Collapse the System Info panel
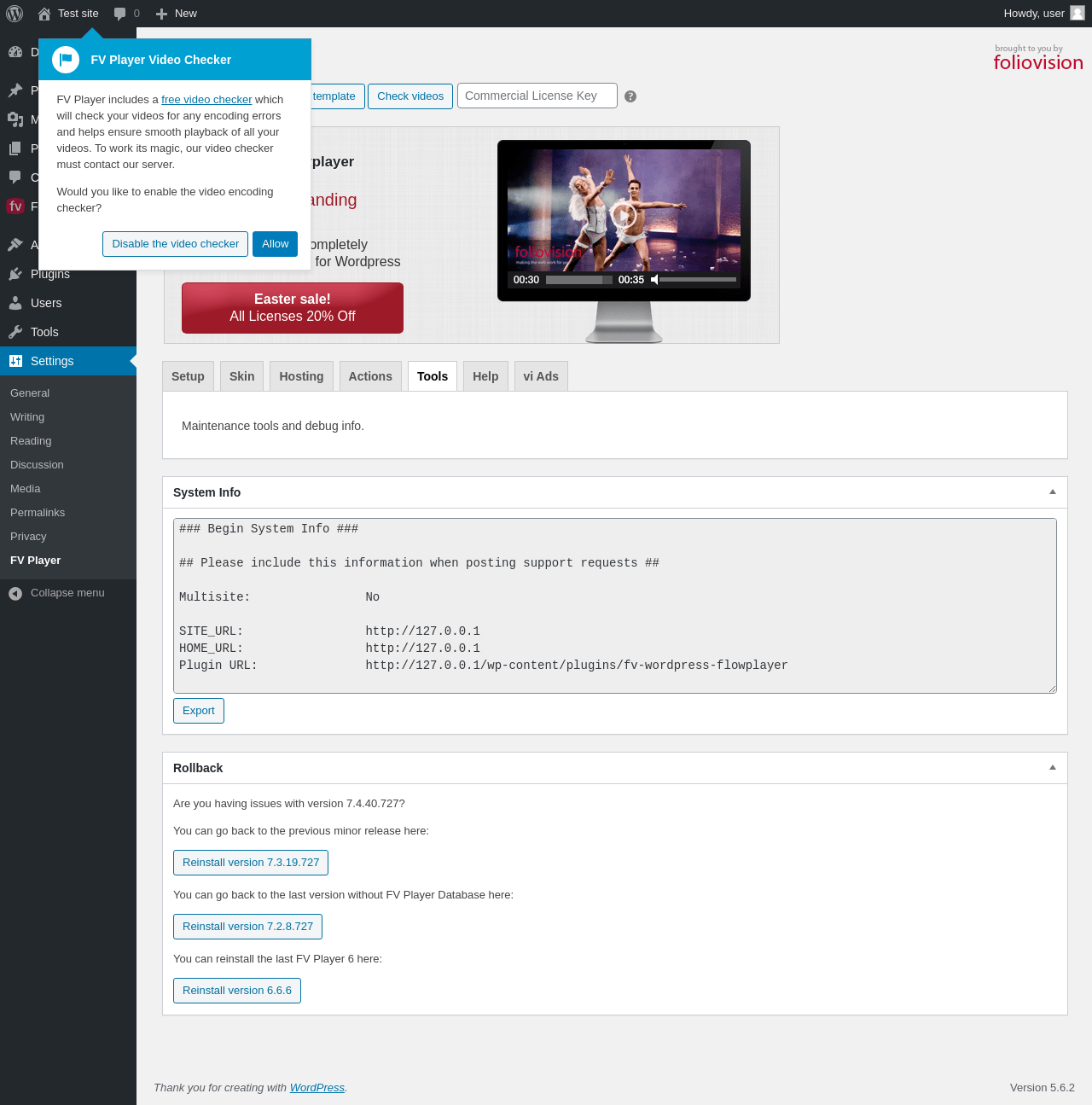Image resolution: width=1092 pixels, height=1105 pixels. (1053, 492)
